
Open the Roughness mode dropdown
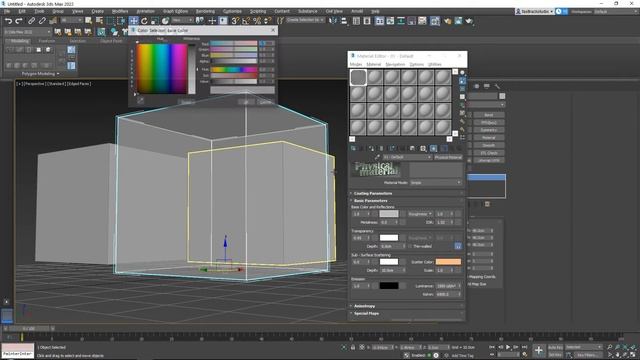coord(420,214)
